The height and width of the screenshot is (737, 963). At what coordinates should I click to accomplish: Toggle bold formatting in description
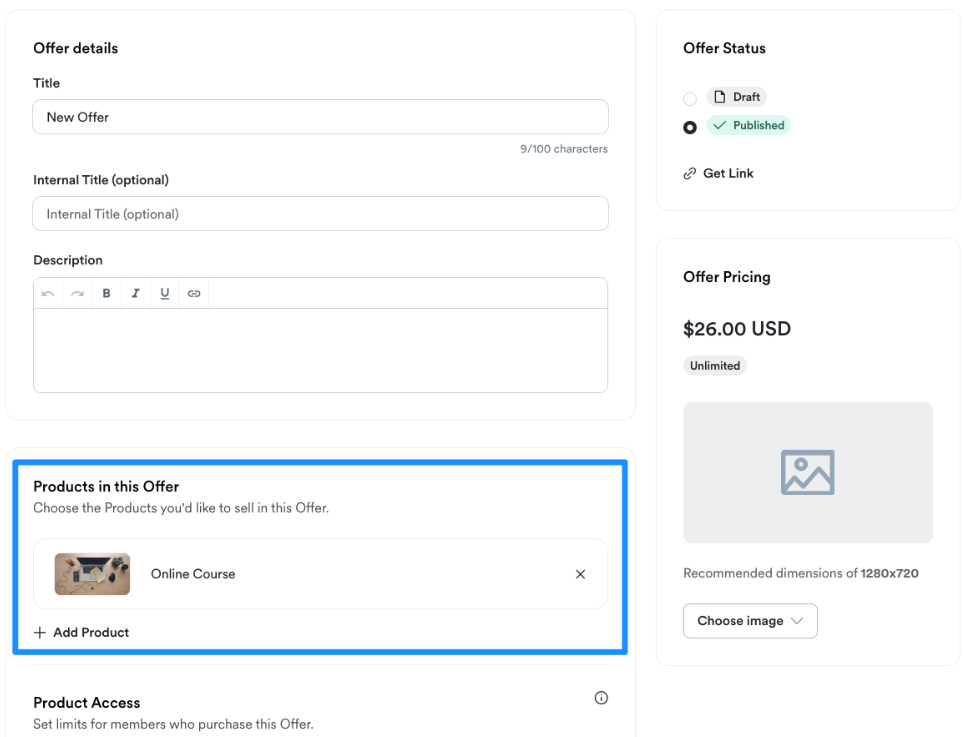106,294
